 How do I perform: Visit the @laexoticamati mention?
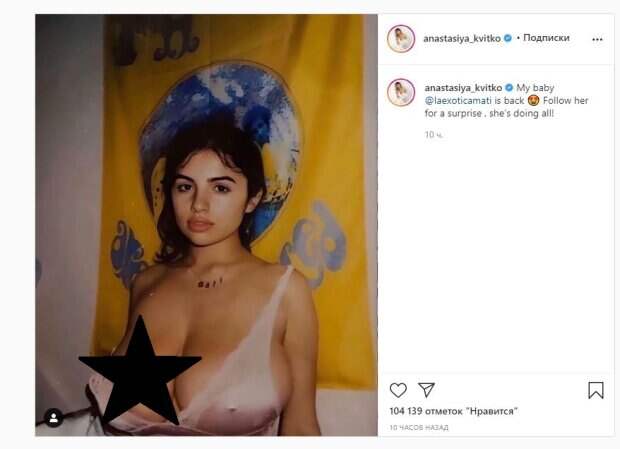458,100
